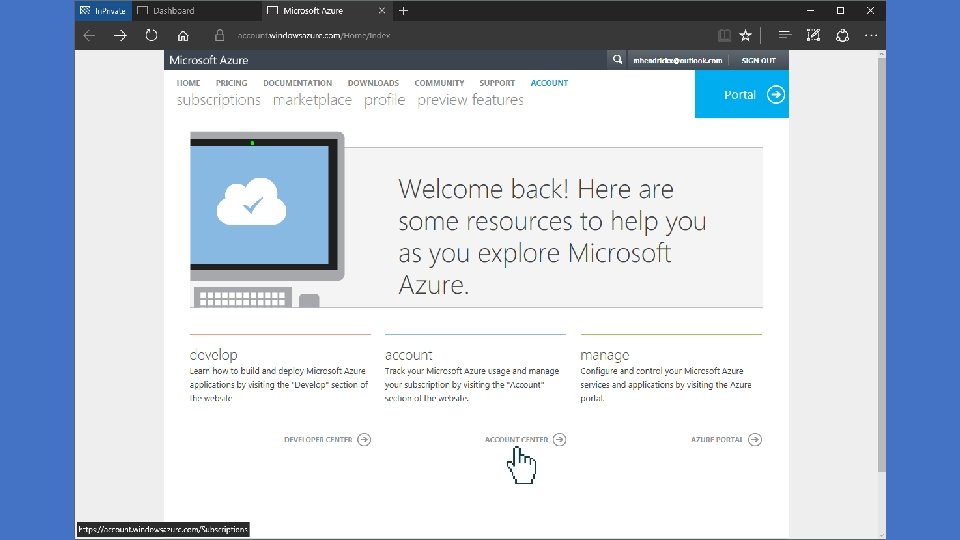Viewport: 960px width, 540px height.
Task: Click the Microsoft Azure logo text
Action: [x=209, y=60]
